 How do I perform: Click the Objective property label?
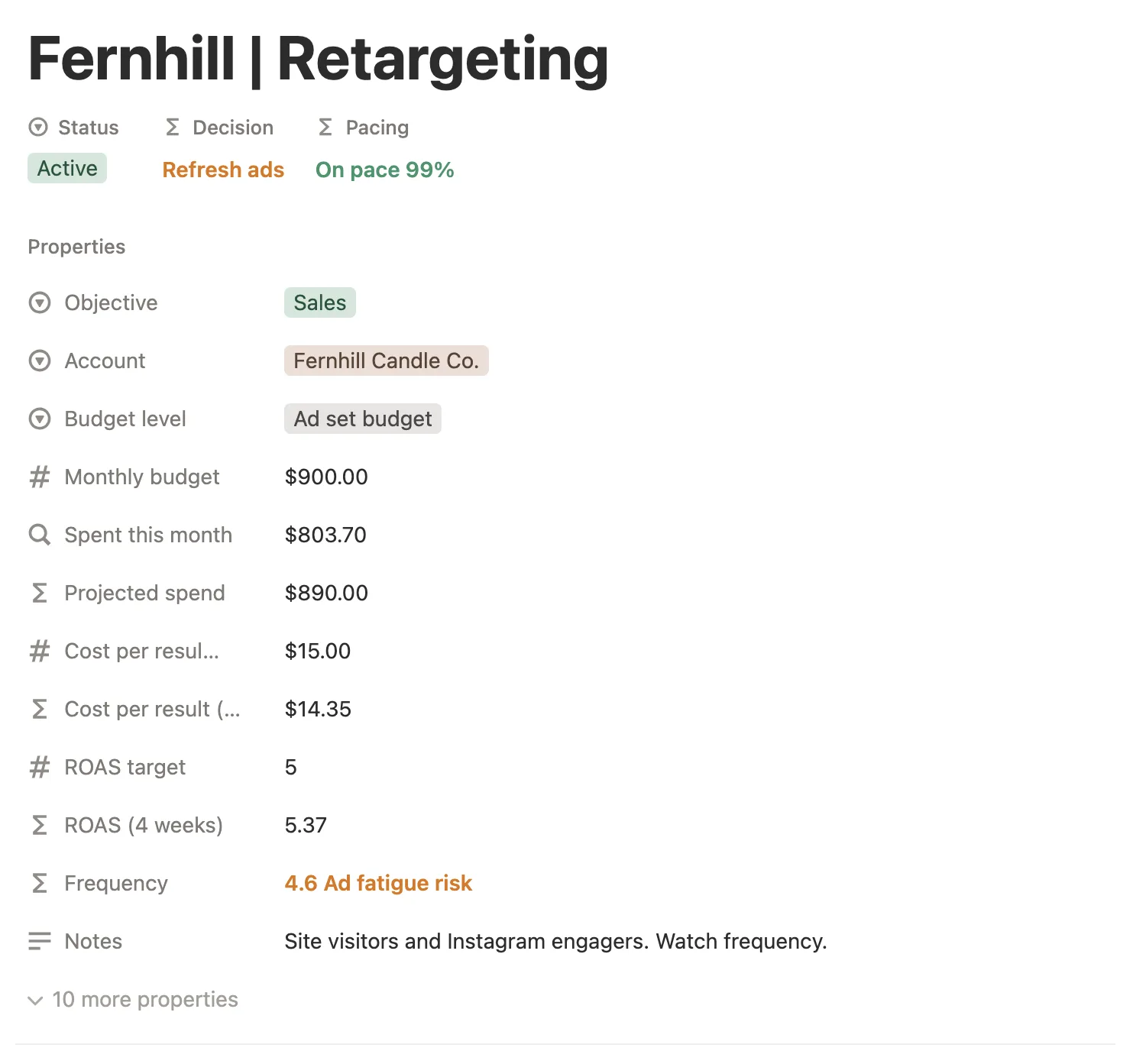tap(112, 303)
